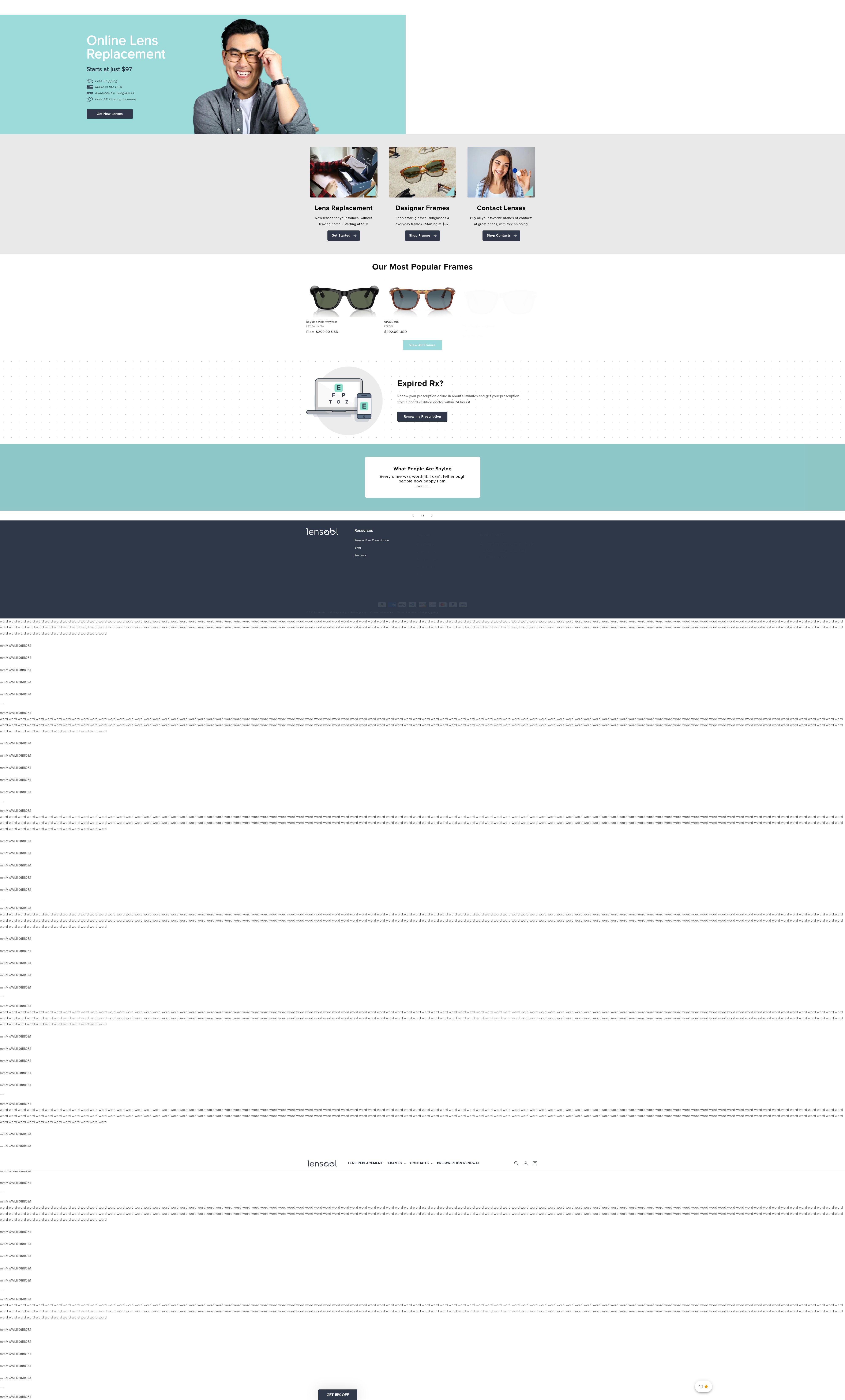Open the Contact Lenses woman photo
Screen dimensions: 845x1400
(x=501, y=172)
